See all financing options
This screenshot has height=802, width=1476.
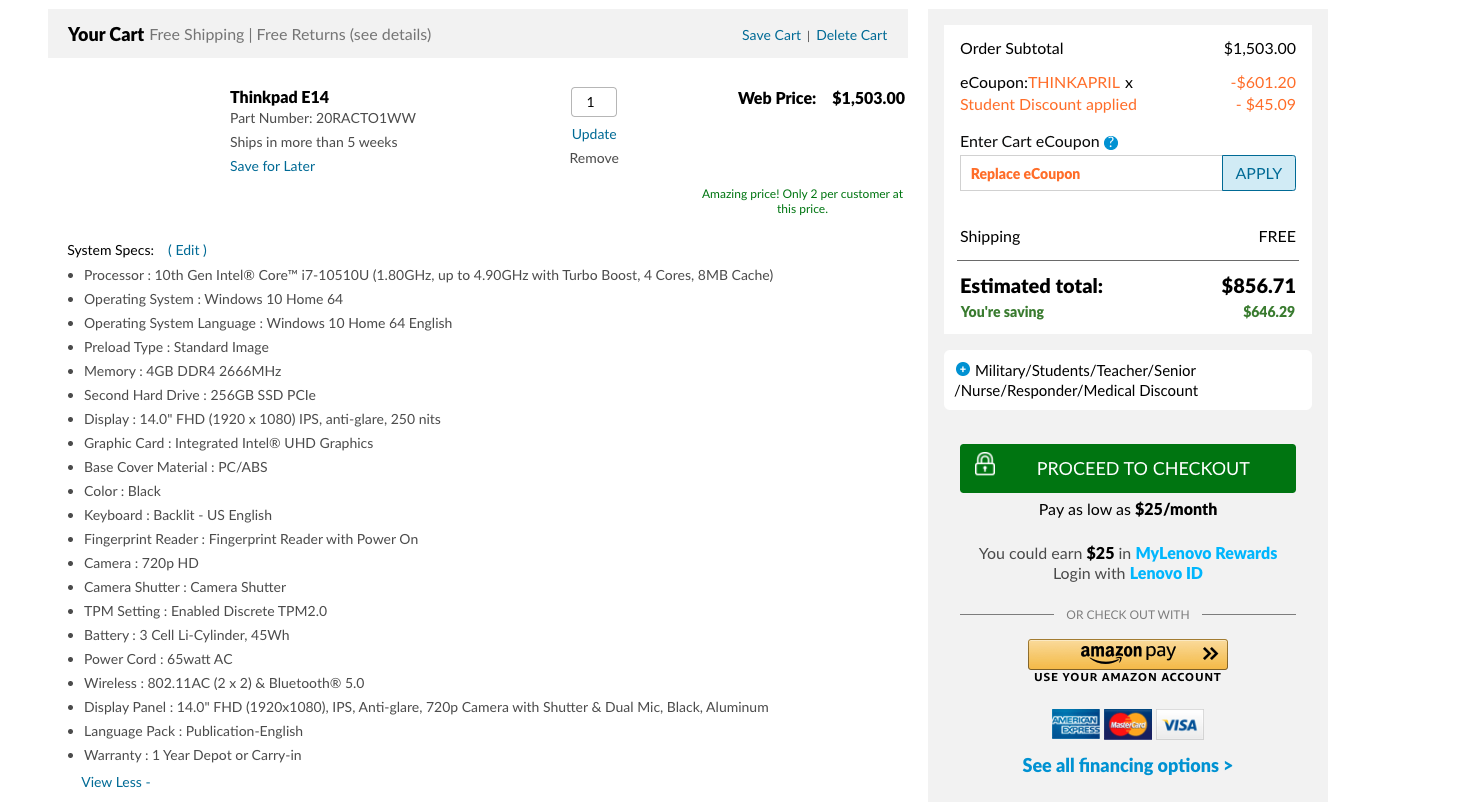pos(1127,765)
